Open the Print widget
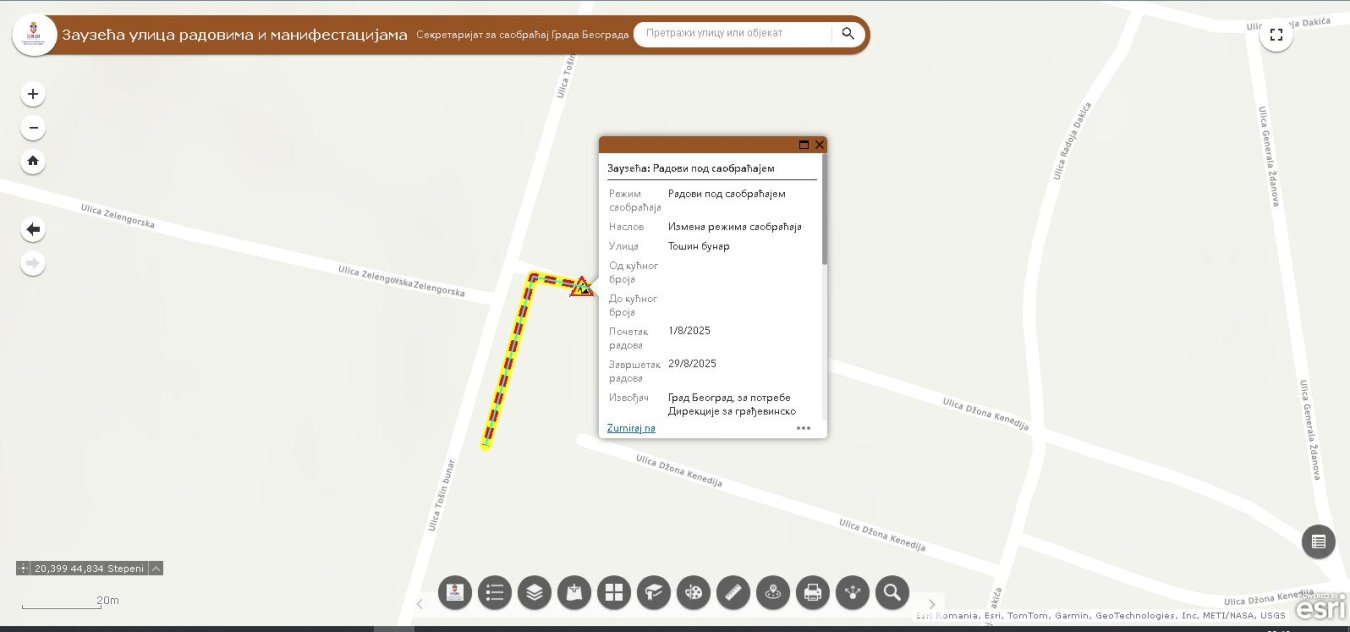This screenshot has height=632, width=1350. tap(812, 592)
